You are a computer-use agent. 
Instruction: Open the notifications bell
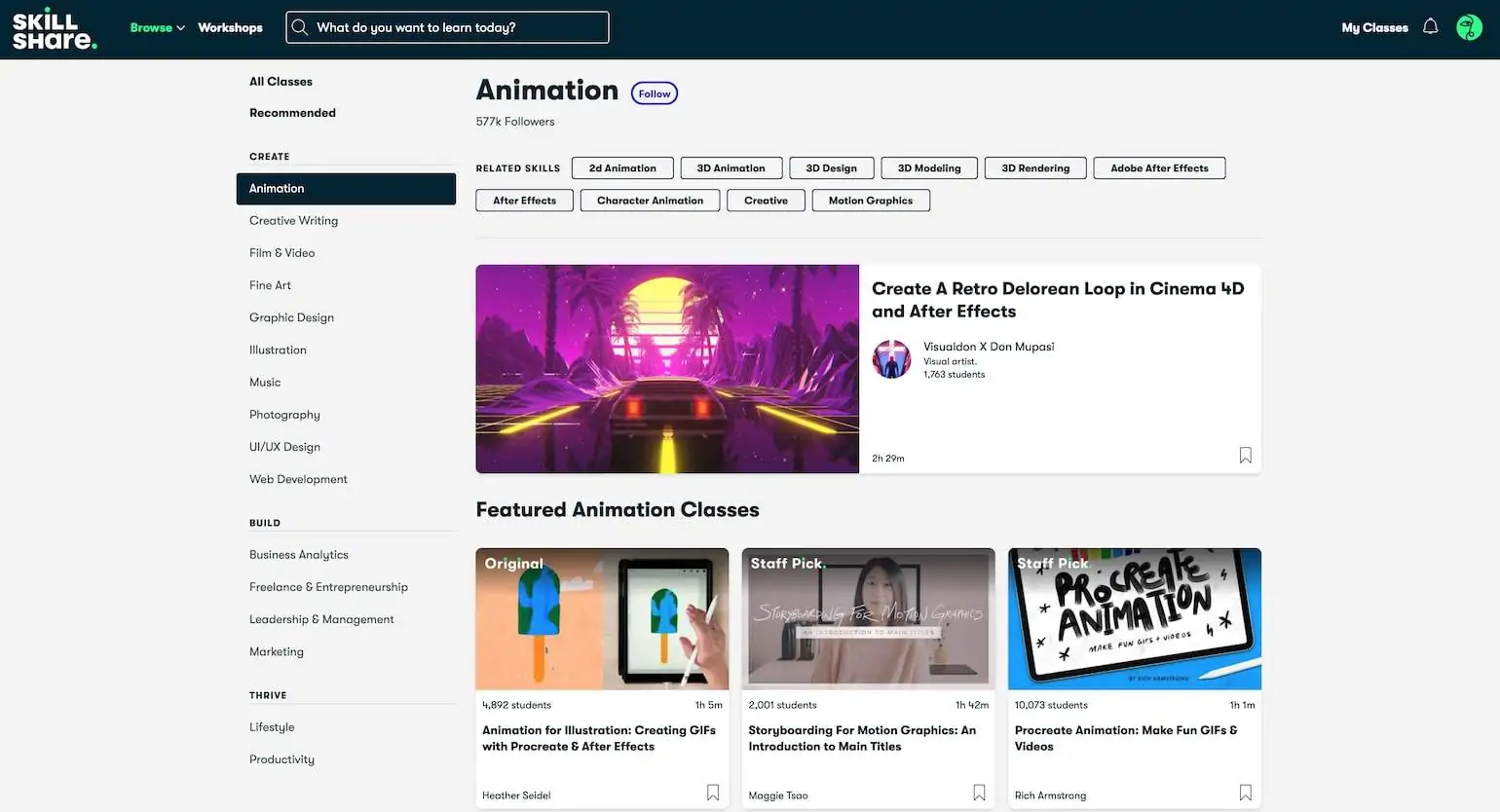(x=1430, y=27)
